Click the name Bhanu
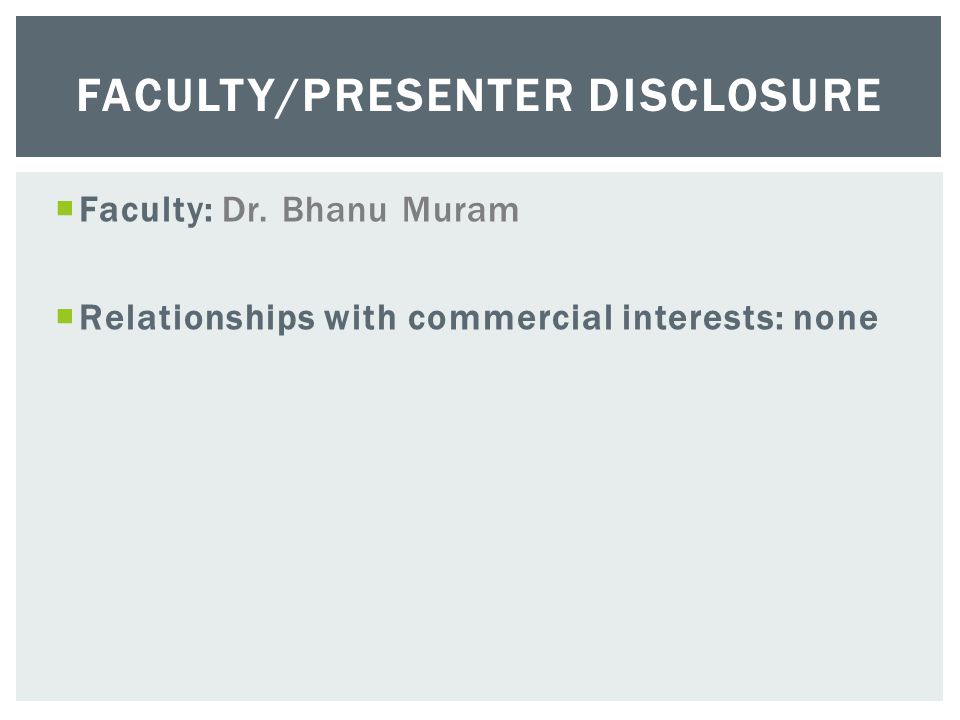 click(334, 210)
